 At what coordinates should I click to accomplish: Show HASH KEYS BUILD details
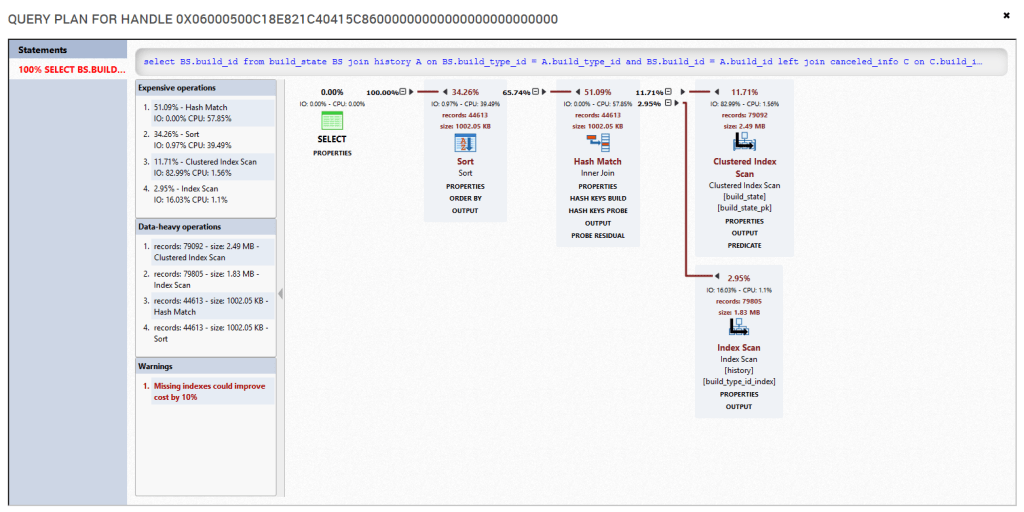pyautogui.click(x=597, y=199)
